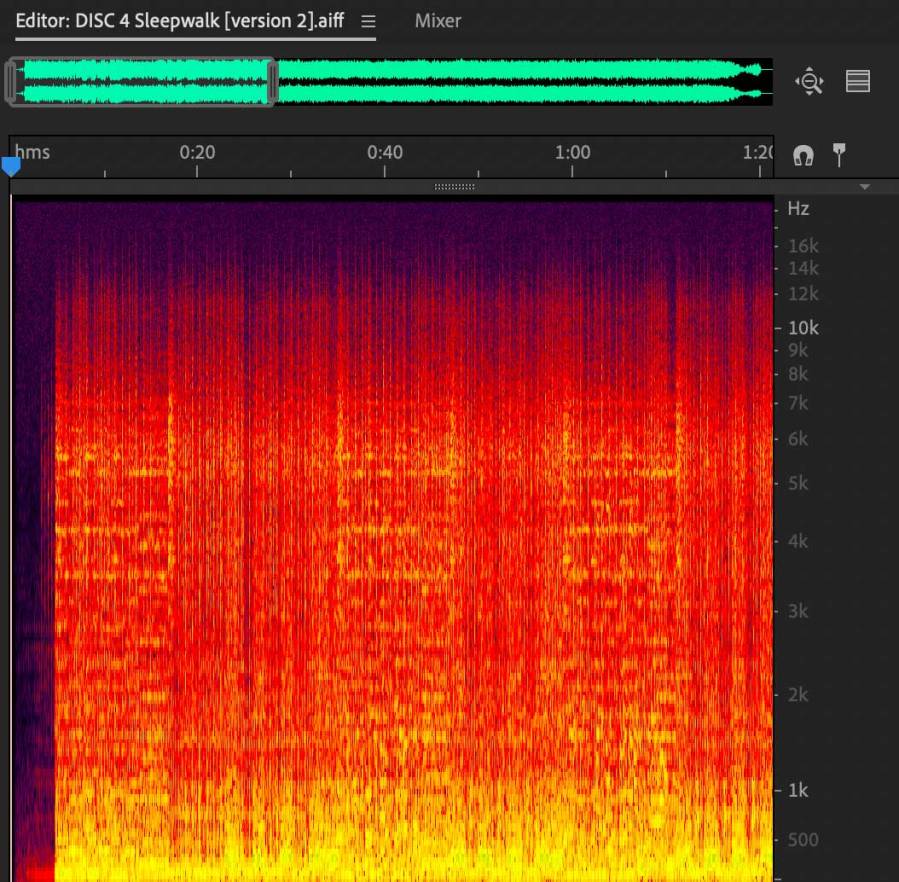Click the divider grip above the spectrogram
This screenshot has height=882, width=899.
click(454, 187)
